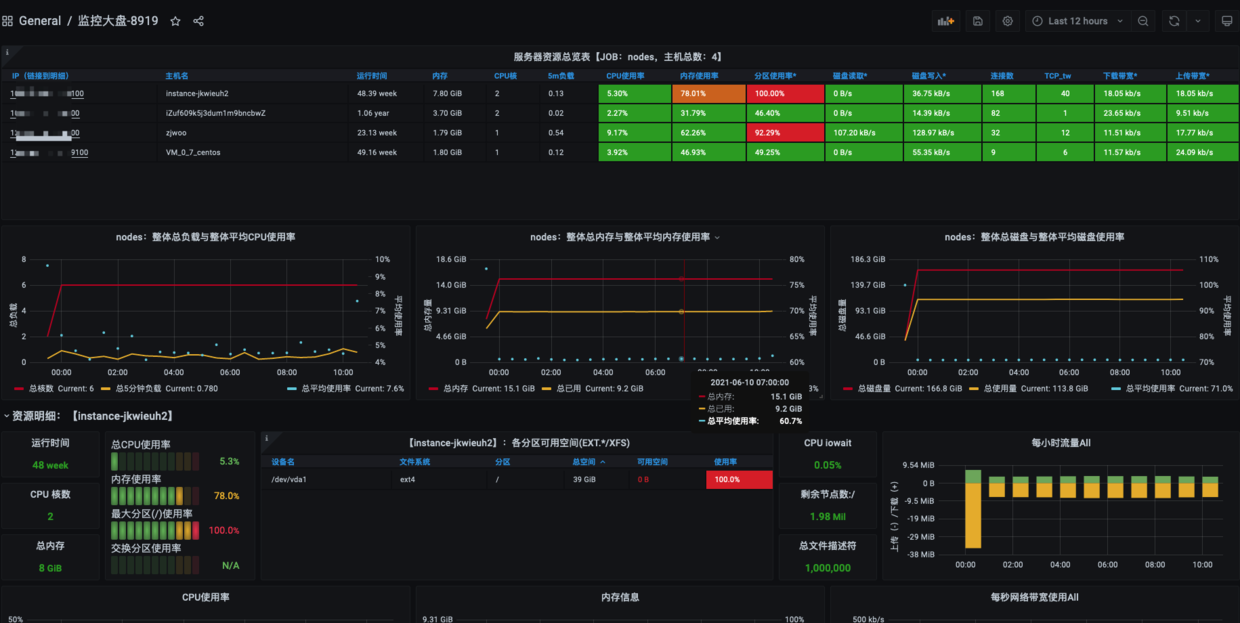The width and height of the screenshot is (1240, 623).
Task: Open the Last 12 hours time picker
Action: (x=1077, y=21)
